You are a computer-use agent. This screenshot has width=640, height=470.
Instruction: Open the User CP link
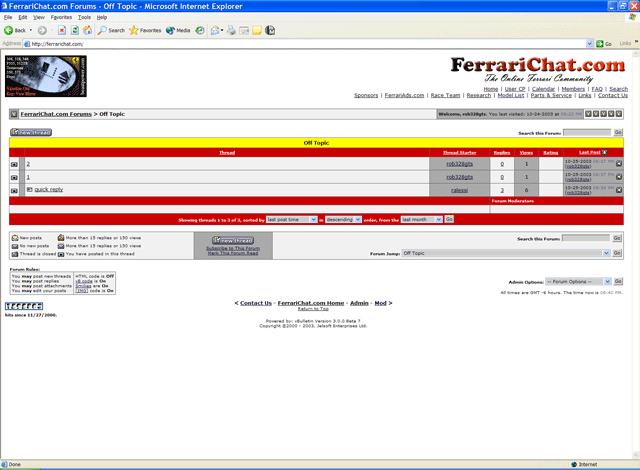coord(515,89)
